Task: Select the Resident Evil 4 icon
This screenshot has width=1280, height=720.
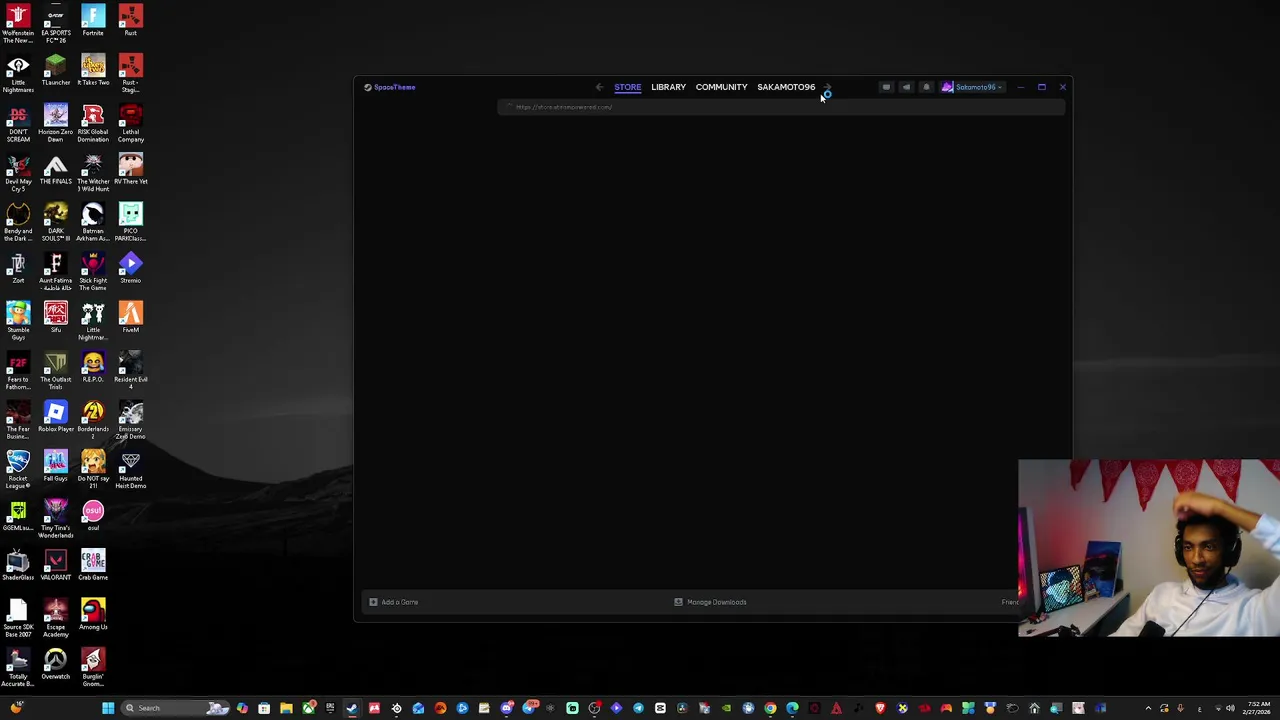Action: 130,371
